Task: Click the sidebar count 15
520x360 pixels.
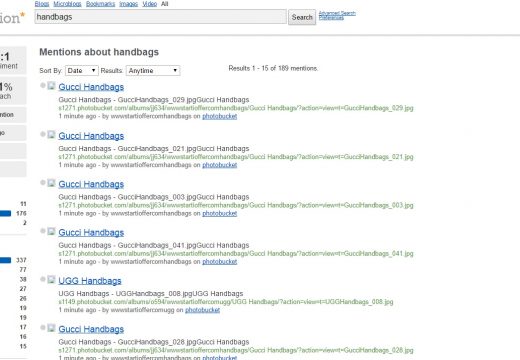Action: click(x=23, y=346)
